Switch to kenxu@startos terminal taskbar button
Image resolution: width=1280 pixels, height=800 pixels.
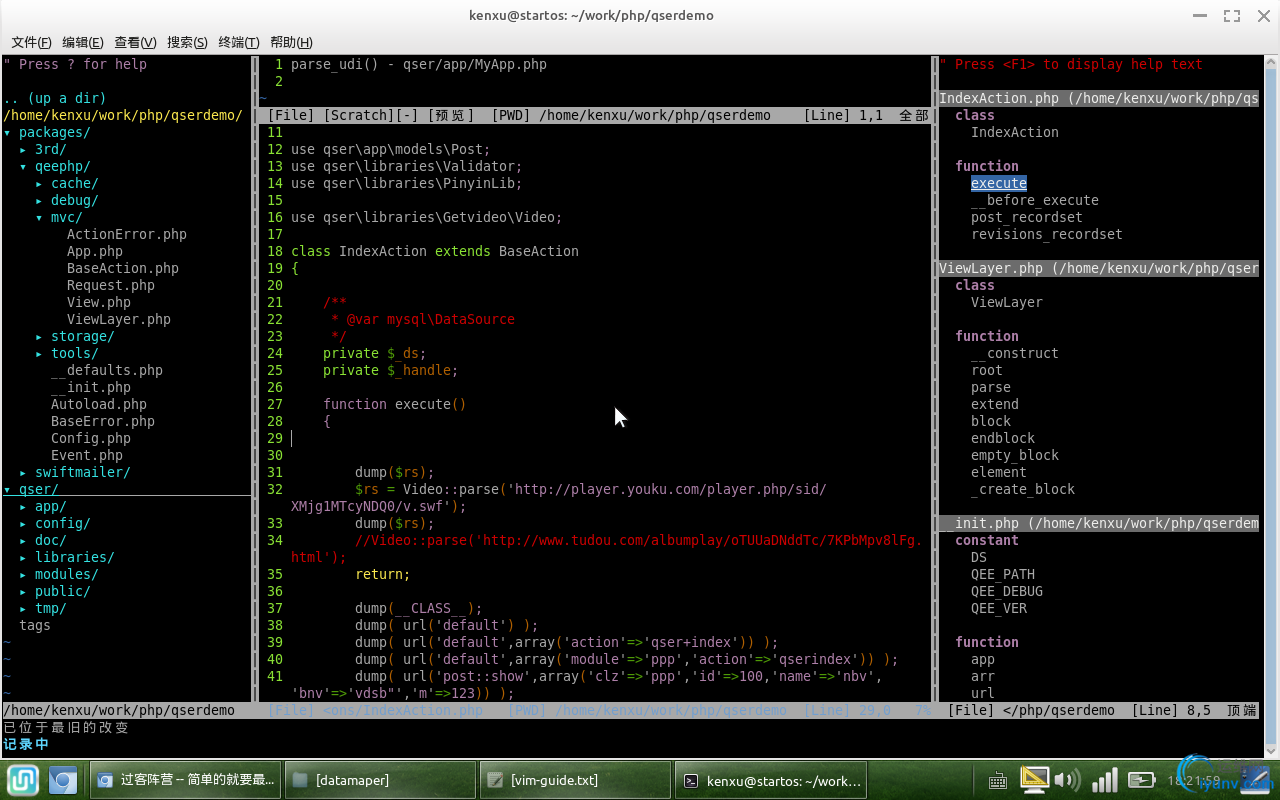[771, 780]
